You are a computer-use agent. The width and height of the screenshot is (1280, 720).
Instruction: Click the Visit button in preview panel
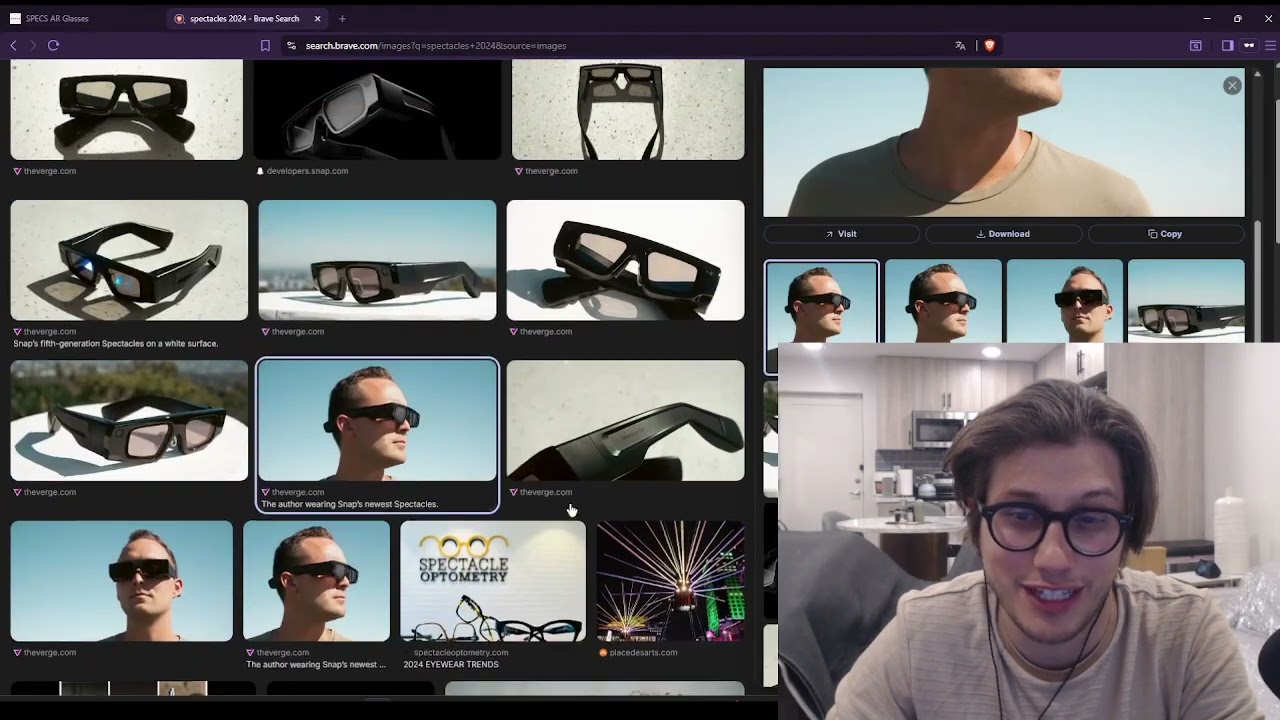pyautogui.click(x=841, y=234)
